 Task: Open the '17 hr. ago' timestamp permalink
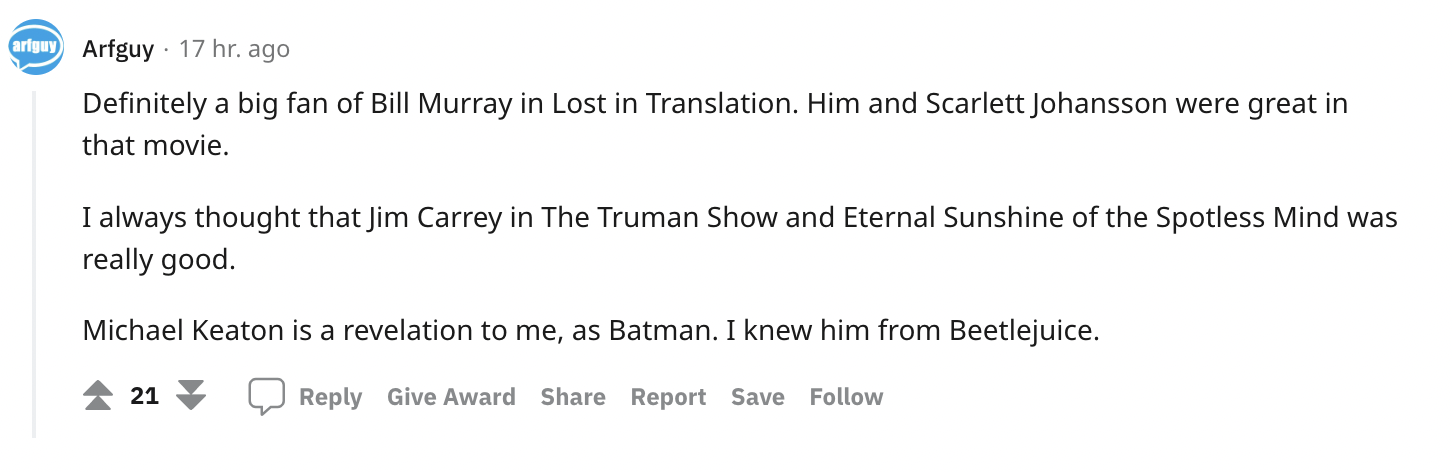234,49
